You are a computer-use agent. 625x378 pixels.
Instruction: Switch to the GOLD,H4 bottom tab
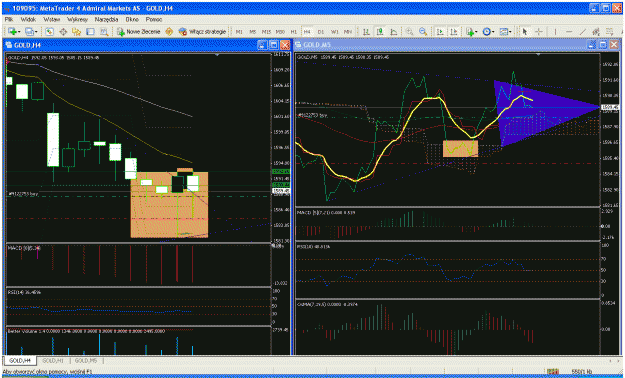[x=20, y=360]
